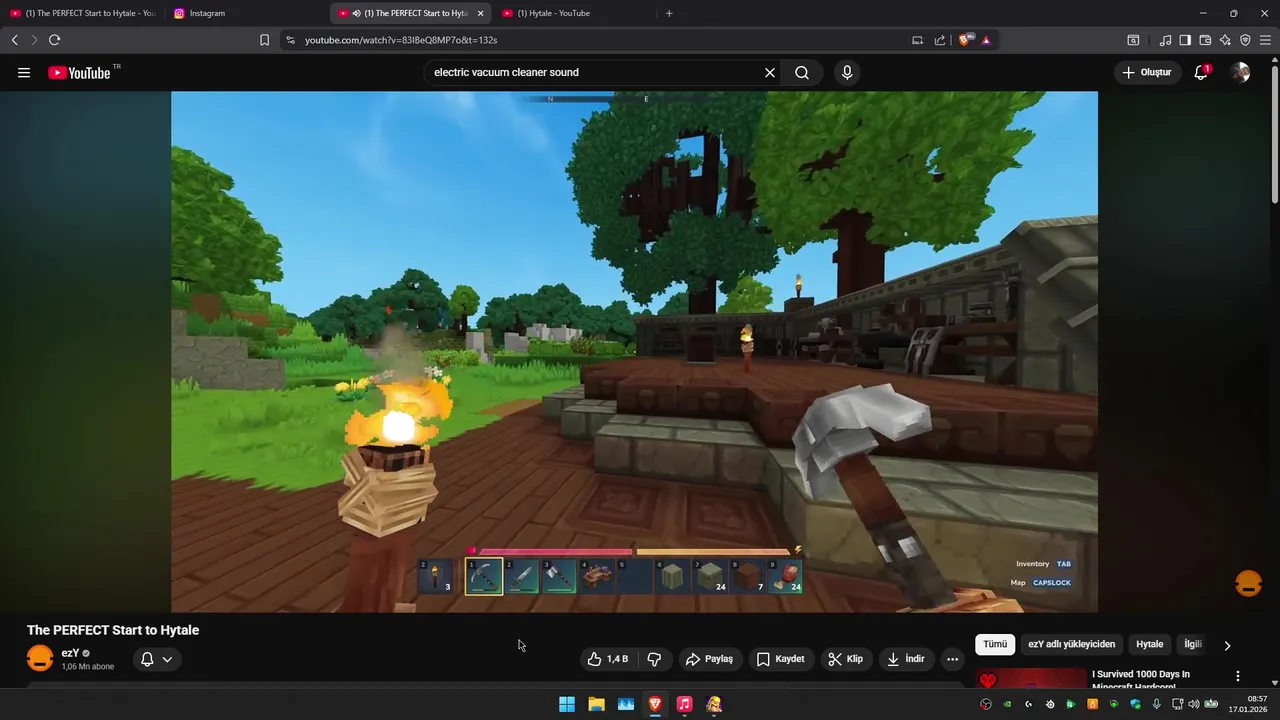Open the Brave VPN shield icon
Viewport: 1280px width, 720px height.
[x=1245, y=40]
